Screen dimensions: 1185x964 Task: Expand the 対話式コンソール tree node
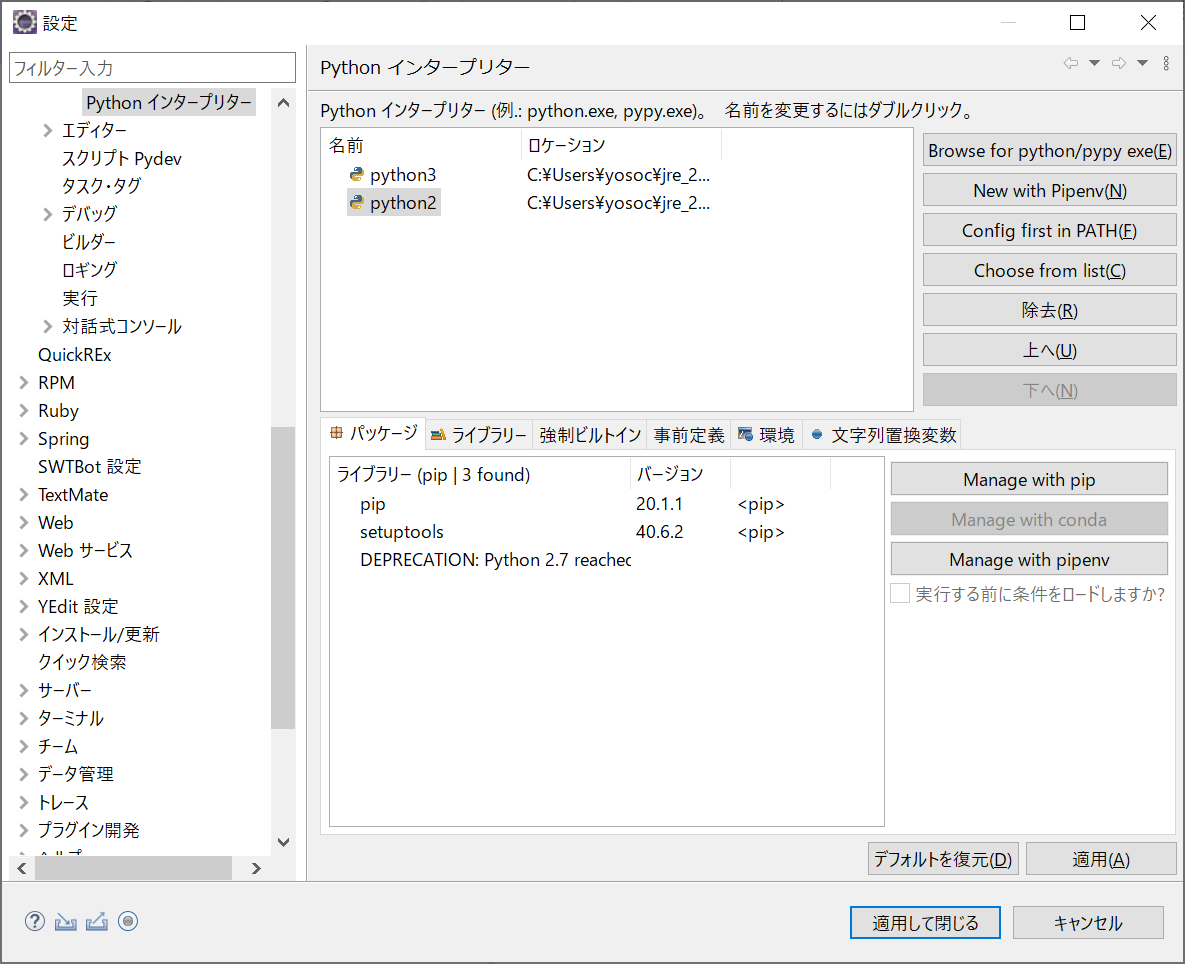pyautogui.click(x=48, y=326)
